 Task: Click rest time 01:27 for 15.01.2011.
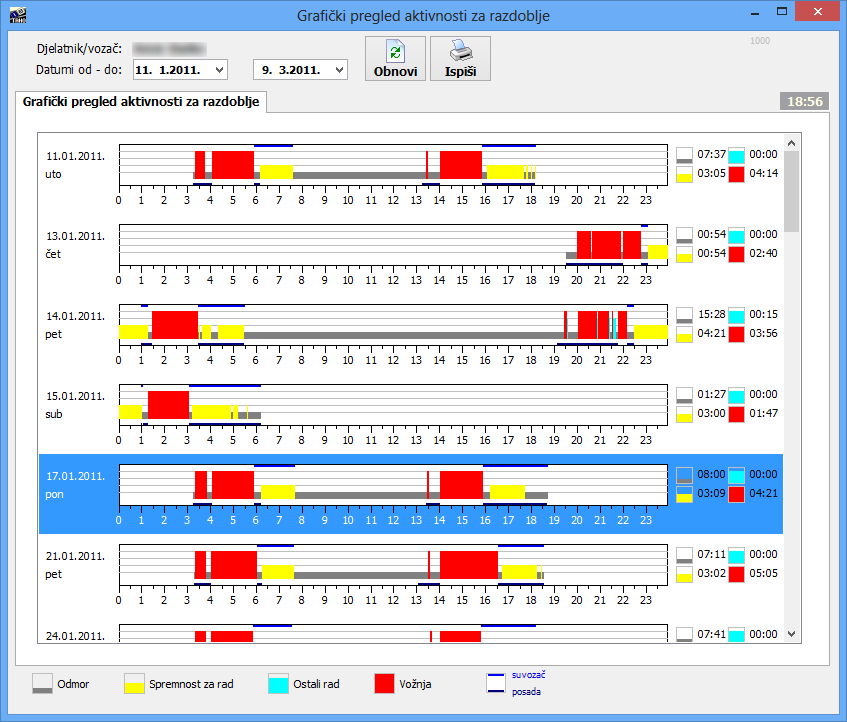[711, 394]
